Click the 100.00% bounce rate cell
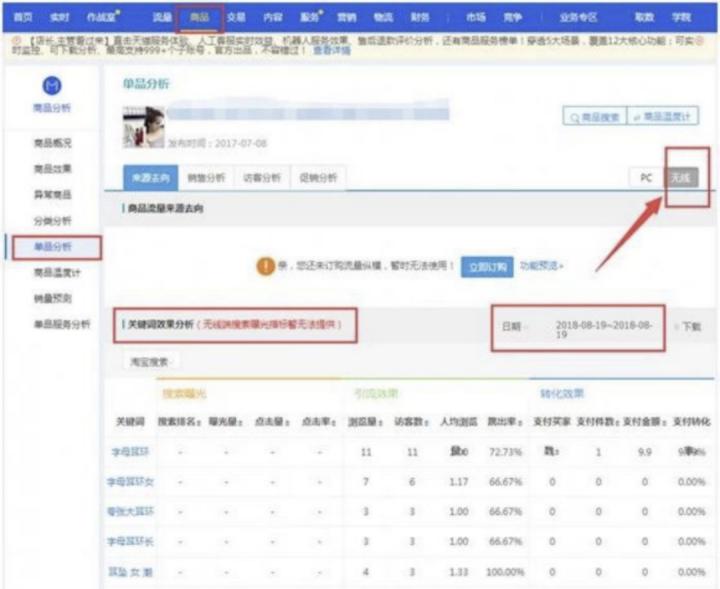Image resolution: width=720 pixels, height=589 pixels. tap(505, 572)
